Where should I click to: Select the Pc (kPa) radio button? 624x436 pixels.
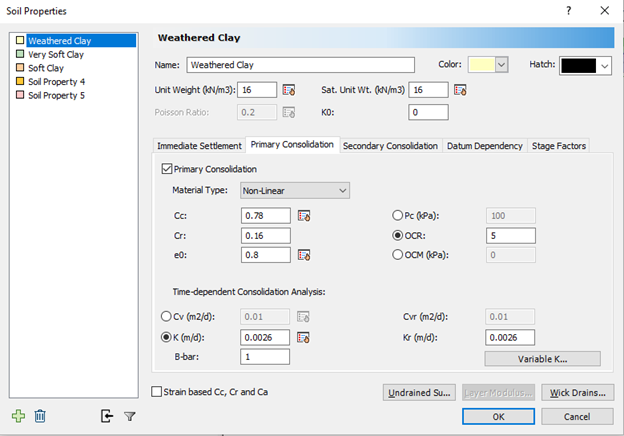click(398, 215)
